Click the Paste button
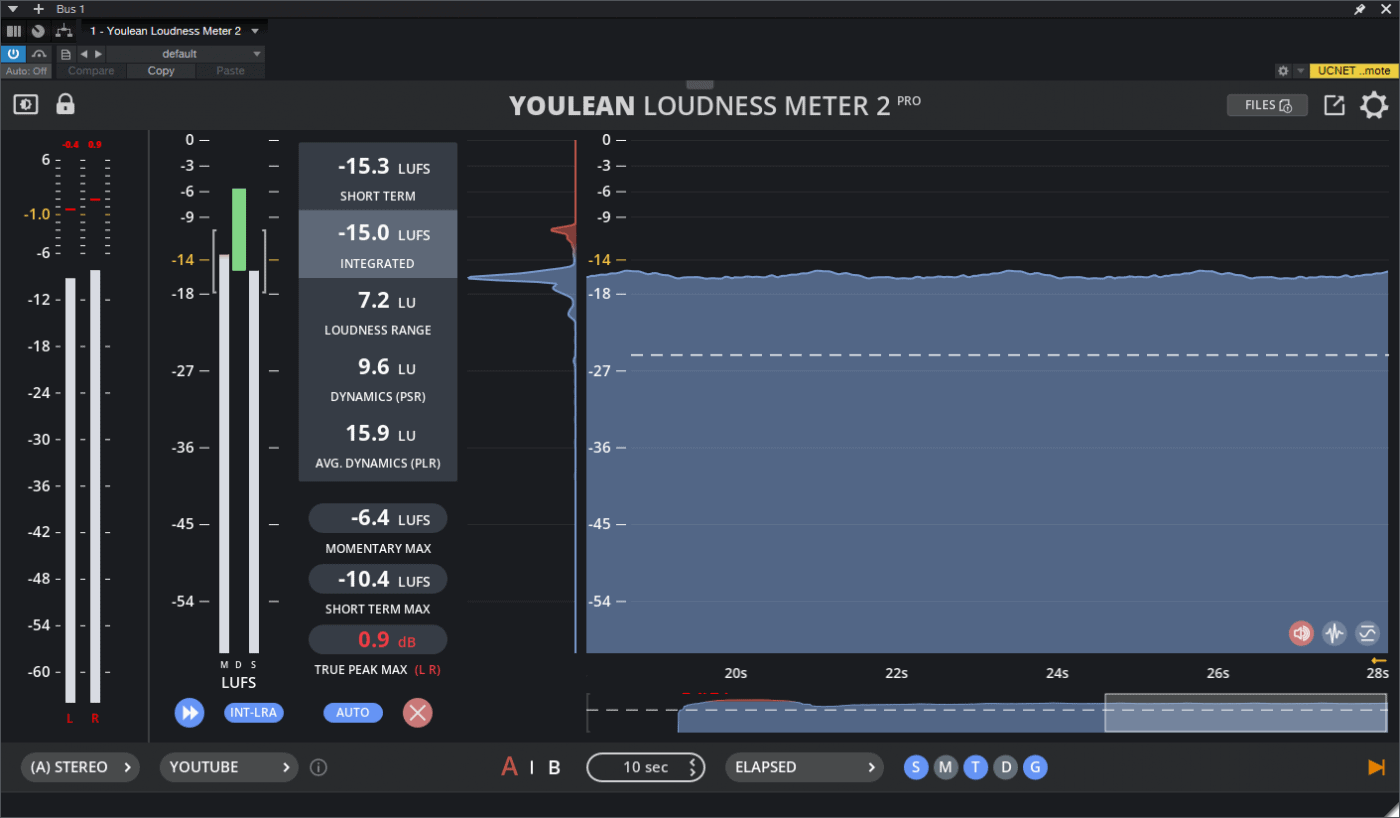 [x=231, y=71]
